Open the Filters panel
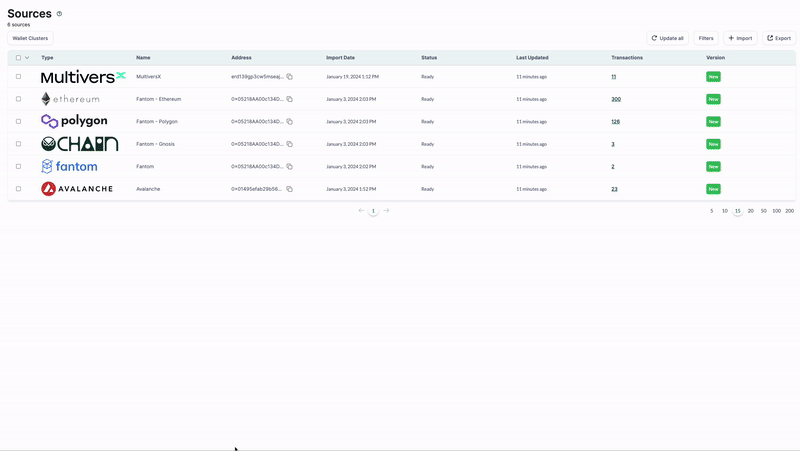 click(706, 38)
